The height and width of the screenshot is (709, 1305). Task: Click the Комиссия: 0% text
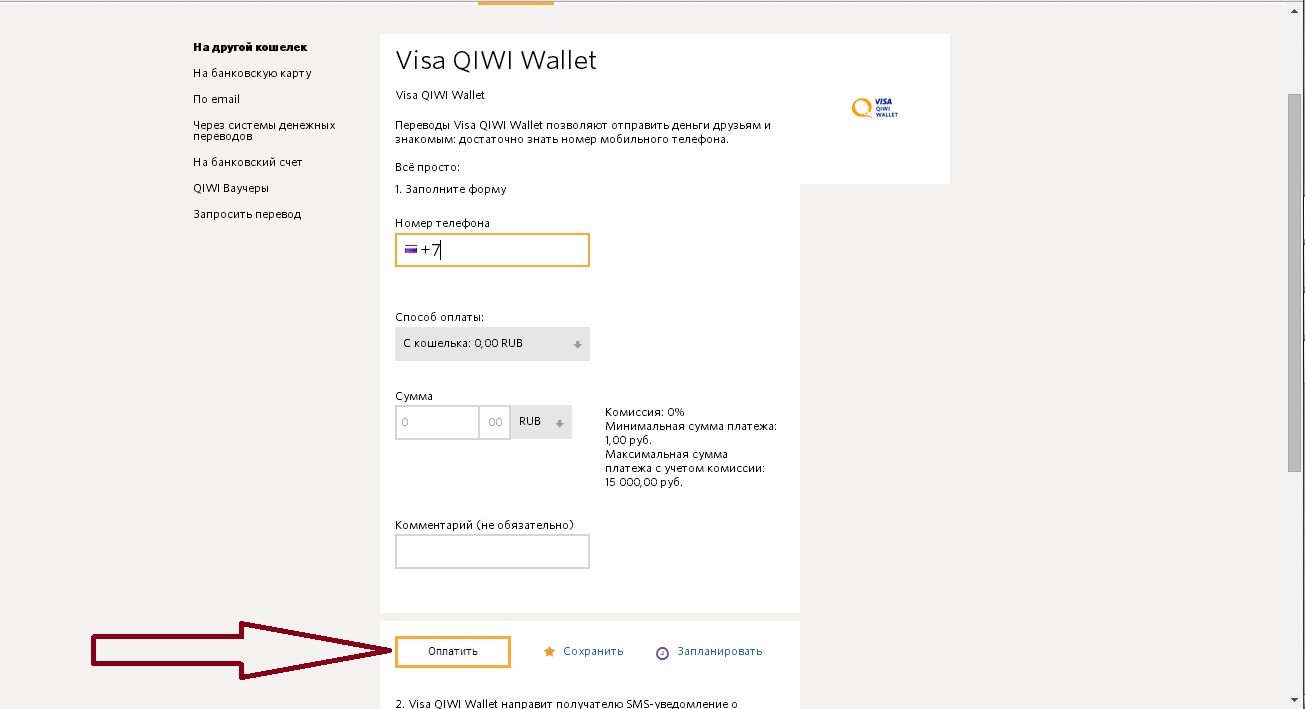point(645,412)
